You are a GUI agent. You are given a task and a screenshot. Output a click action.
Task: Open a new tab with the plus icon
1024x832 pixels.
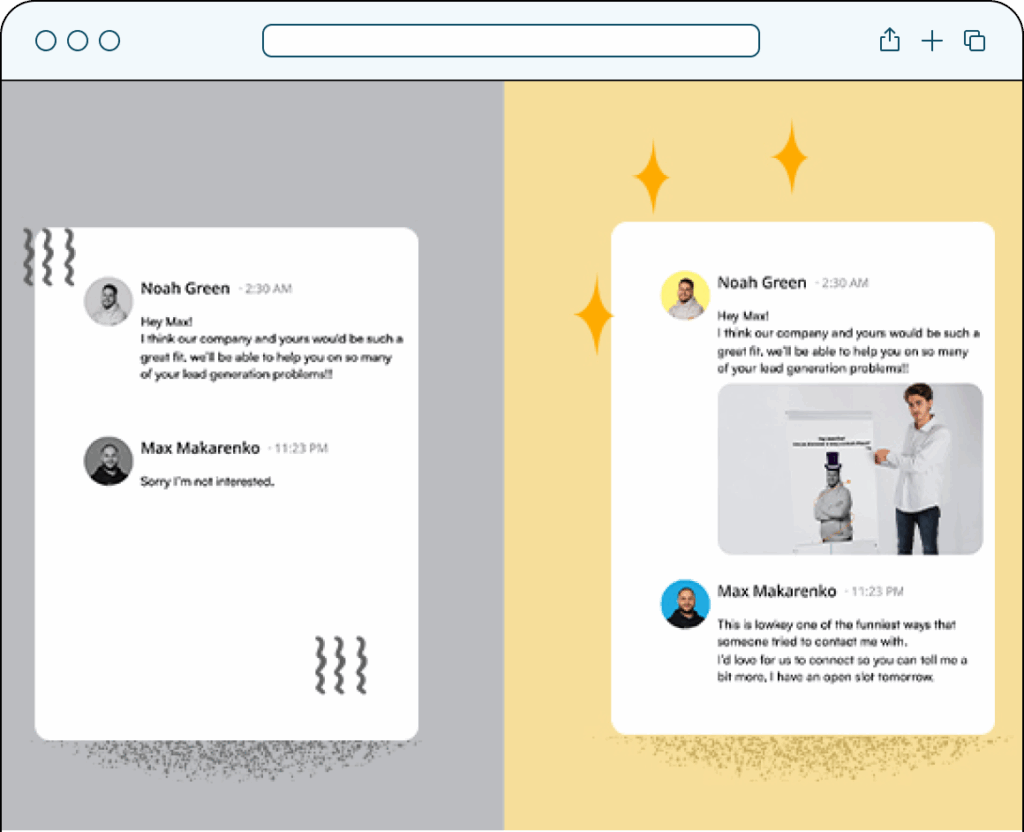932,40
